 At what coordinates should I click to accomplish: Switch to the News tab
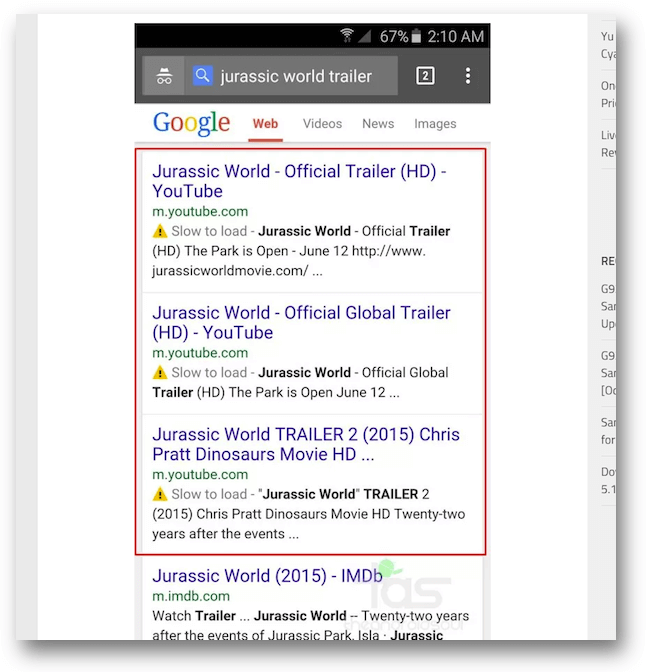click(378, 124)
